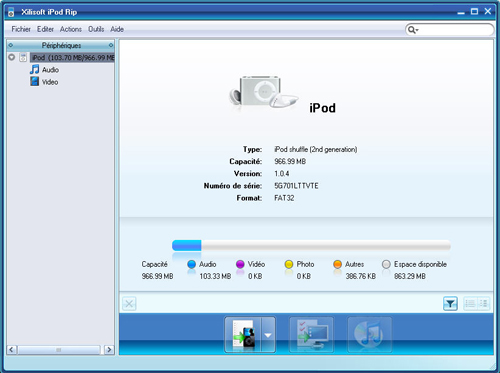Click the sidebar scroll right arrow
Viewport: 500px width, 373px height.
pyautogui.click(x=109, y=350)
